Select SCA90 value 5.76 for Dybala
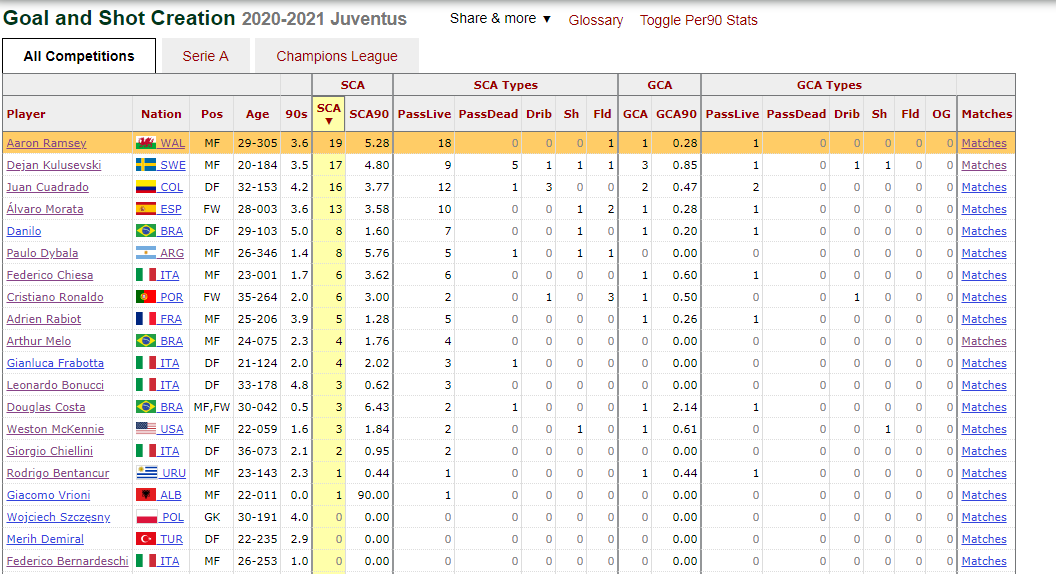The width and height of the screenshot is (1056, 574). point(376,253)
